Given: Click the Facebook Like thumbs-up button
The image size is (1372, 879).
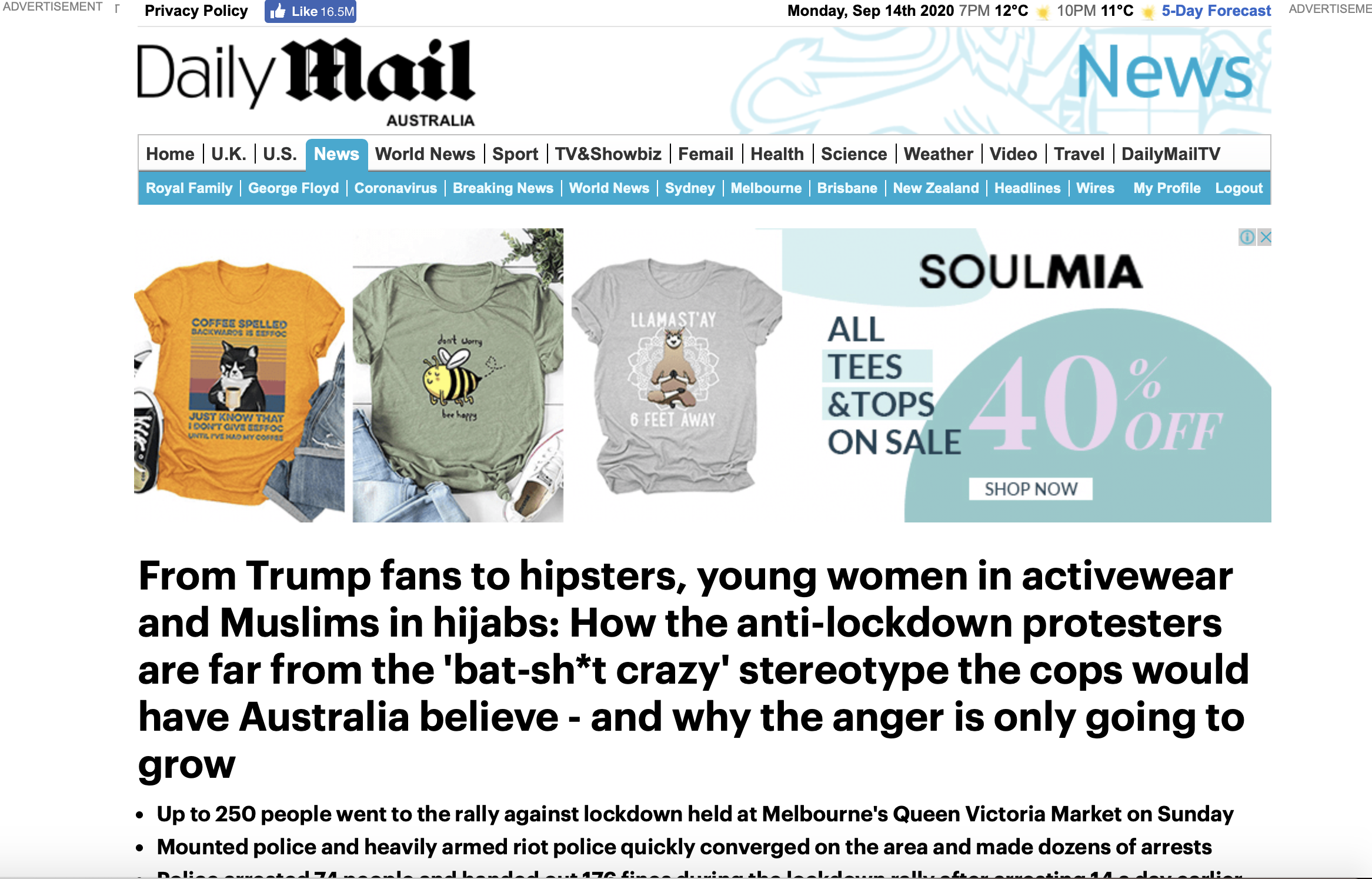Looking at the screenshot, I should tap(311, 11).
